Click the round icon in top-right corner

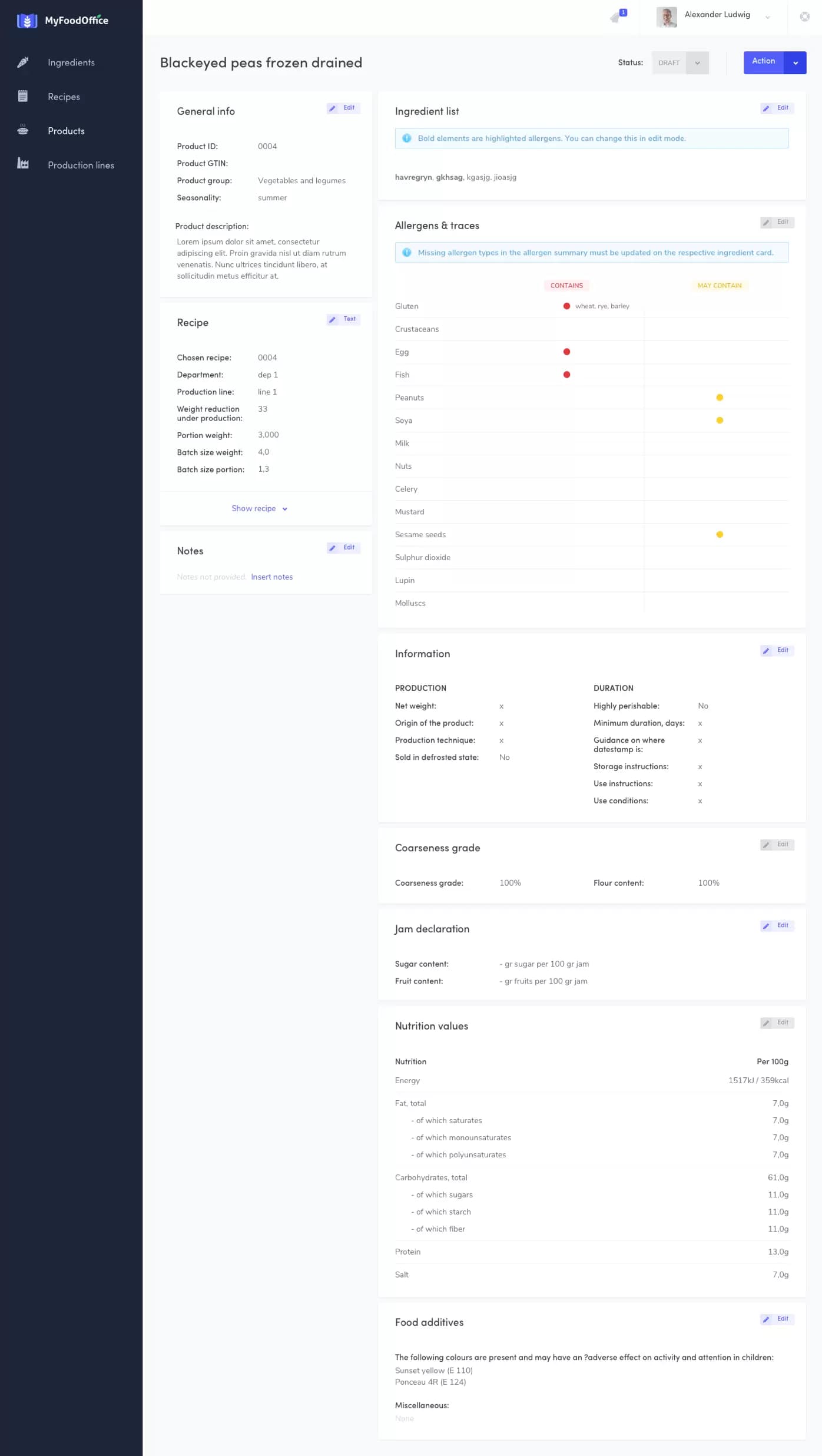tap(804, 17)
